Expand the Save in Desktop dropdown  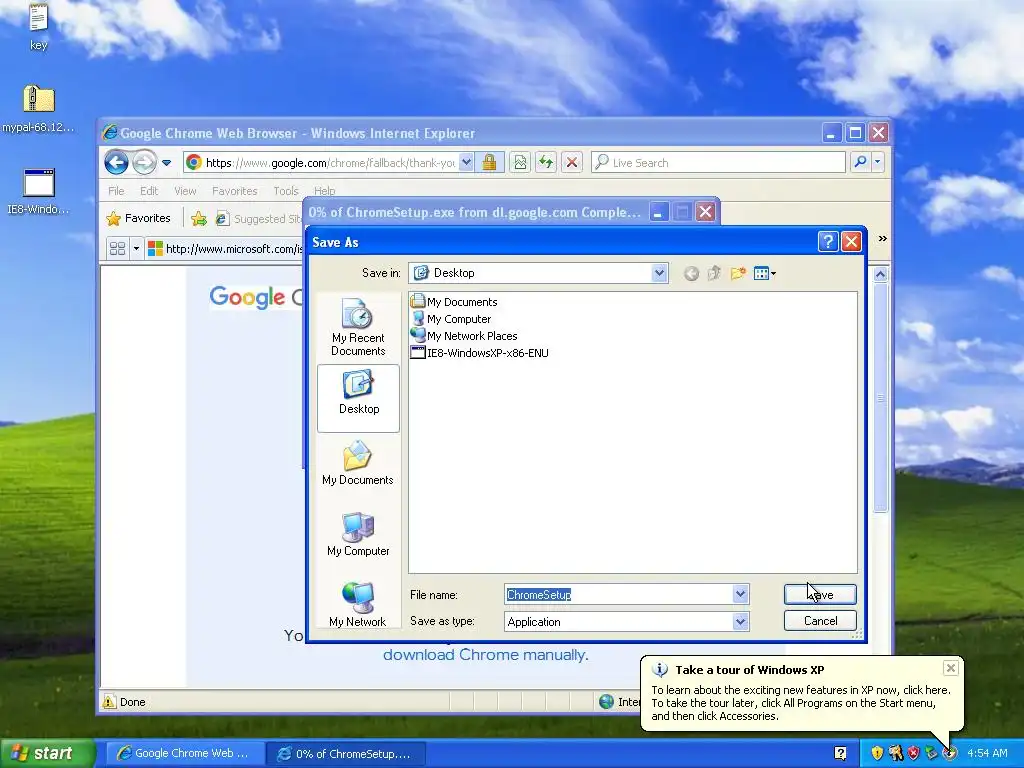coord(659,273)
